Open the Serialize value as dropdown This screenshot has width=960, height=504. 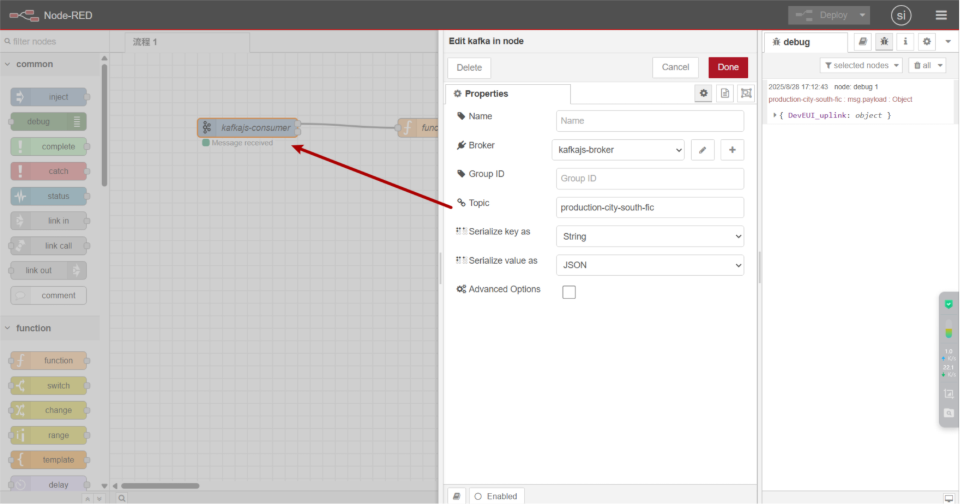tap(650, 265)
